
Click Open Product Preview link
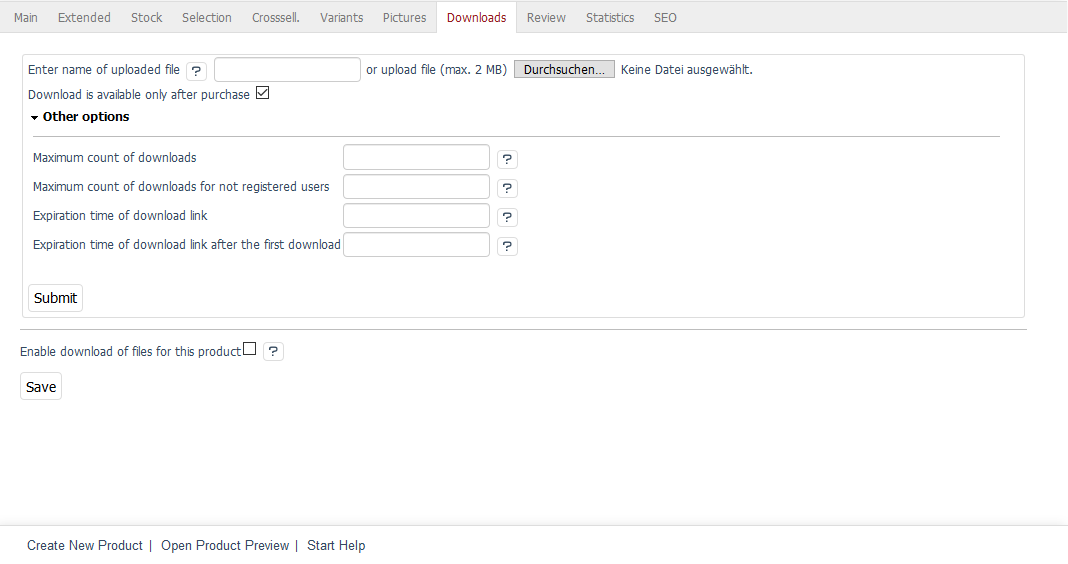click(x=225, y=546)
